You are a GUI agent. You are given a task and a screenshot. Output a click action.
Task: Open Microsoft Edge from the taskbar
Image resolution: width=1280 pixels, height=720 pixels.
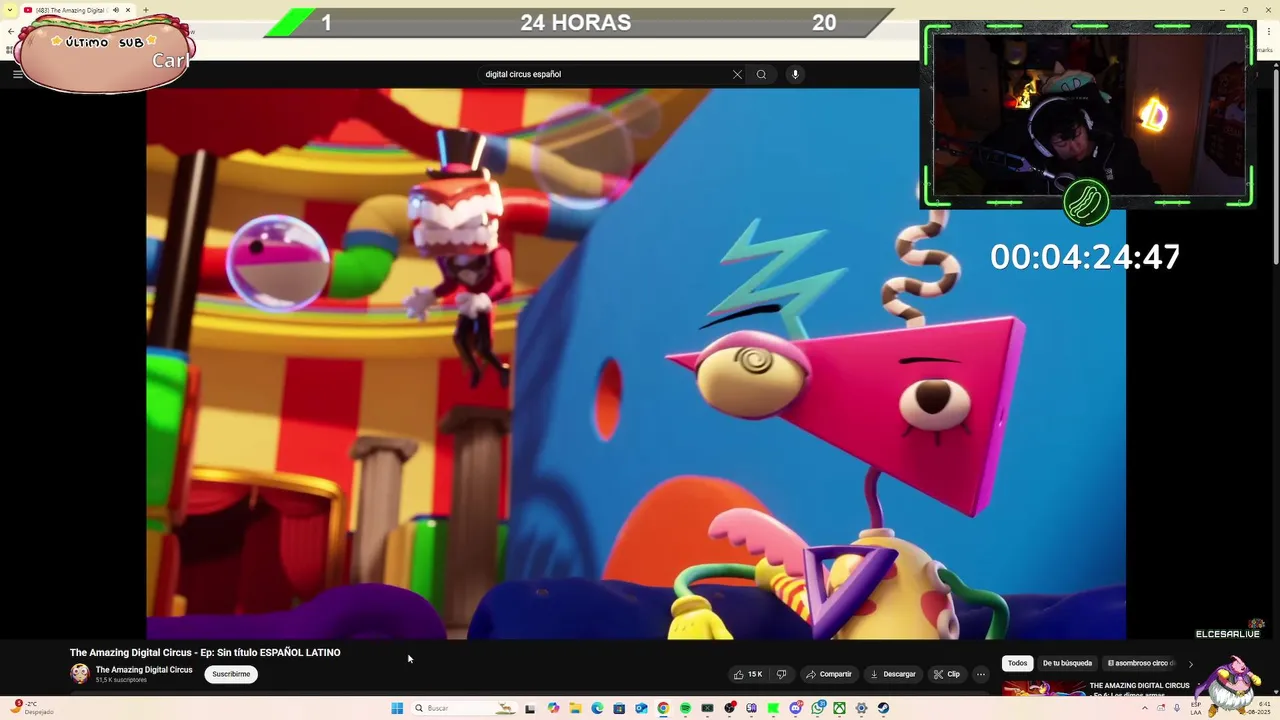click(597, 708)
